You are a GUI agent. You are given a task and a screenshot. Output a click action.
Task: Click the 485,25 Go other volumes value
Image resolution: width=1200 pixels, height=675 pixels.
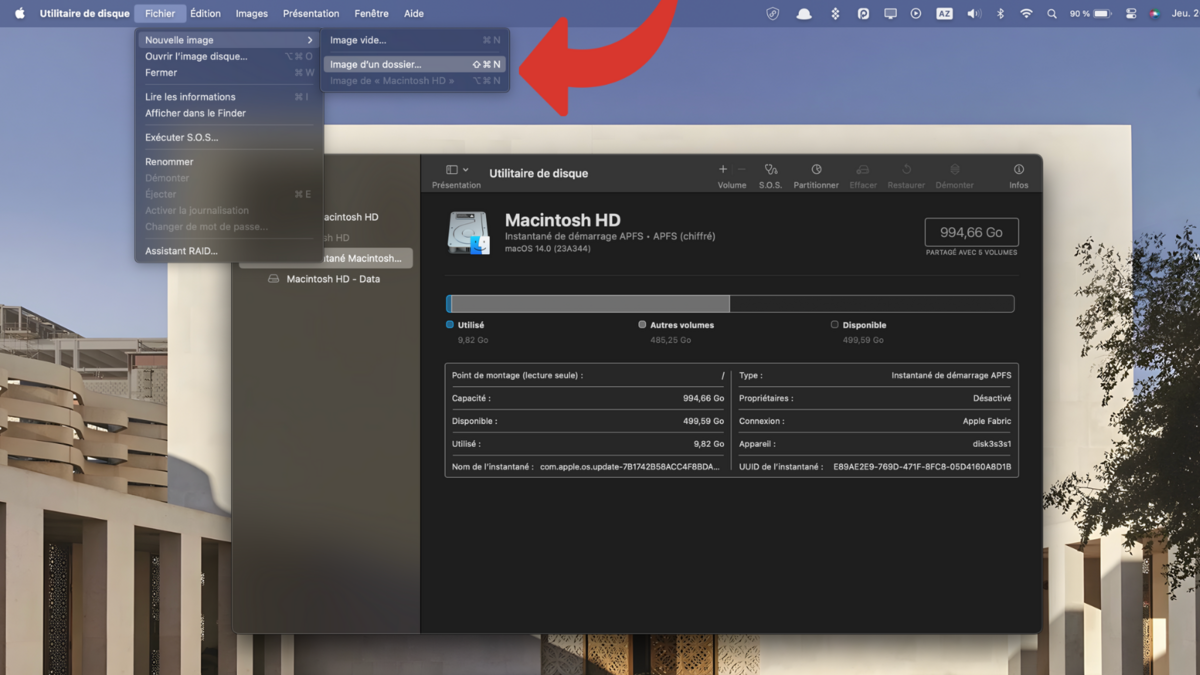[670, 340]
